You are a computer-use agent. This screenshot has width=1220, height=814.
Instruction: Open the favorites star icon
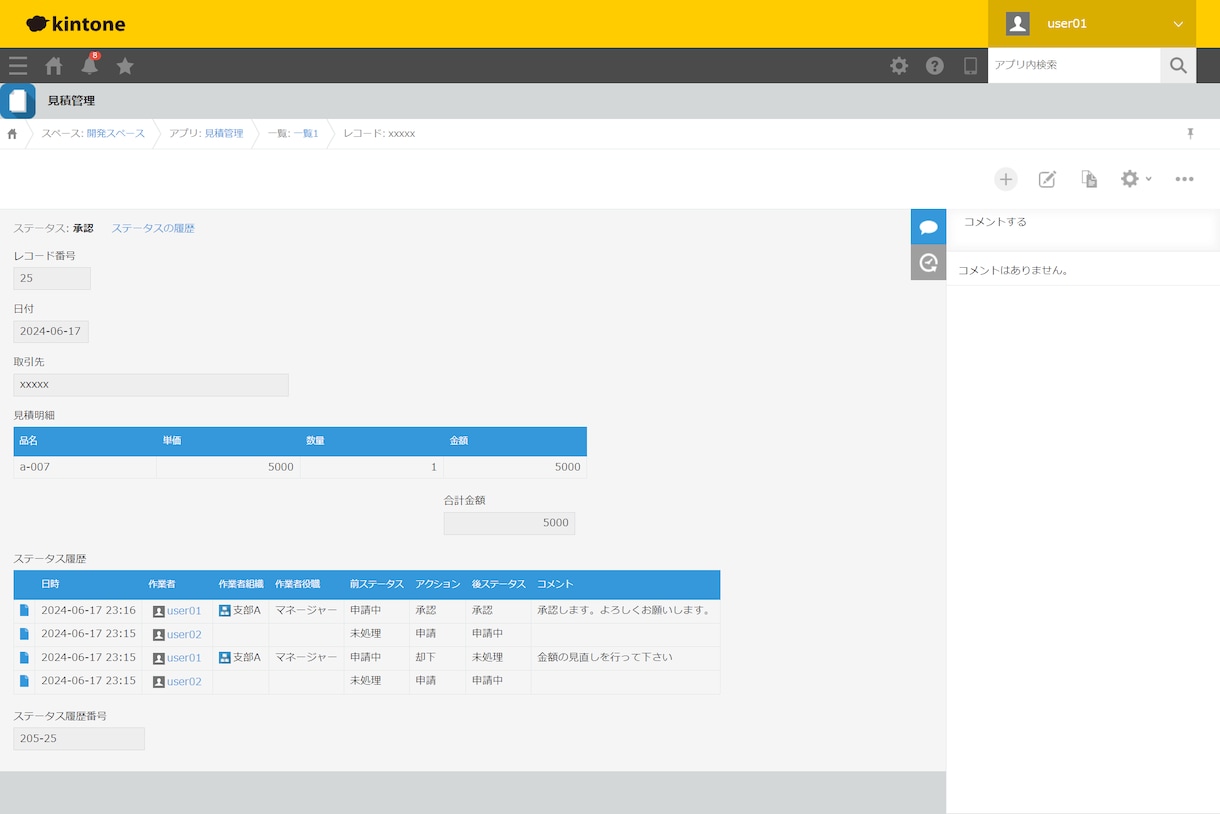[x=125, y=66]
